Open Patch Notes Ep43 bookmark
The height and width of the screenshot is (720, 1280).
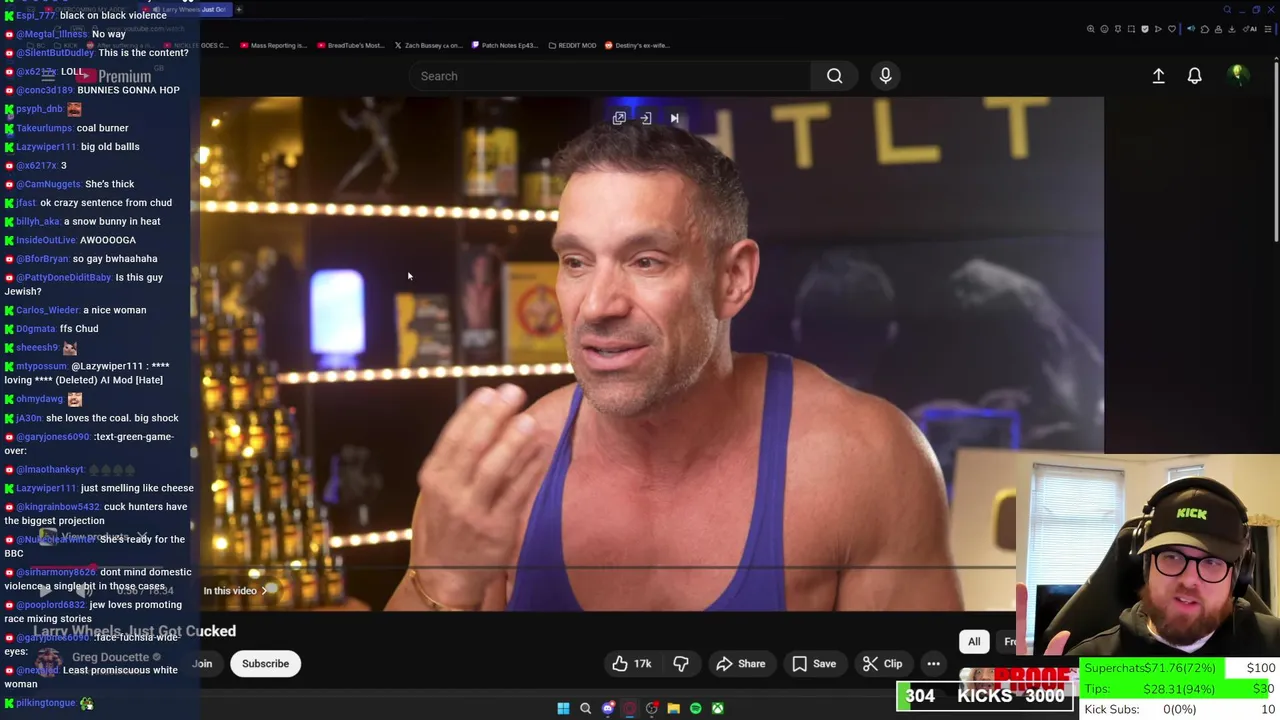coord(504,45)
